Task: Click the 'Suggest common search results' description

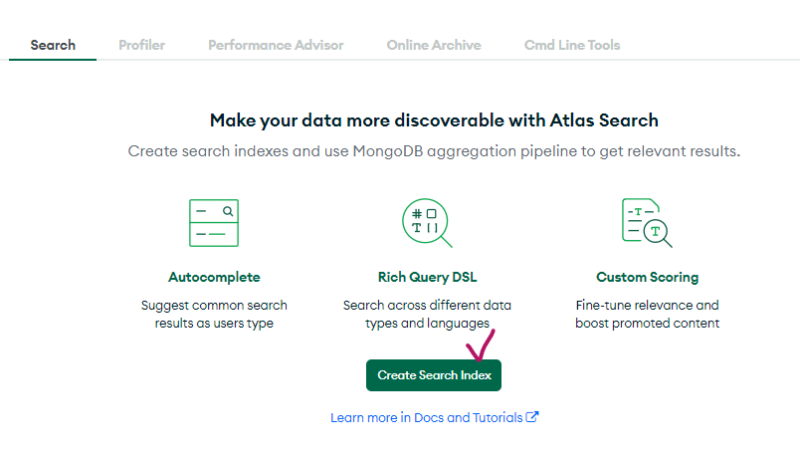Action: 214,314
